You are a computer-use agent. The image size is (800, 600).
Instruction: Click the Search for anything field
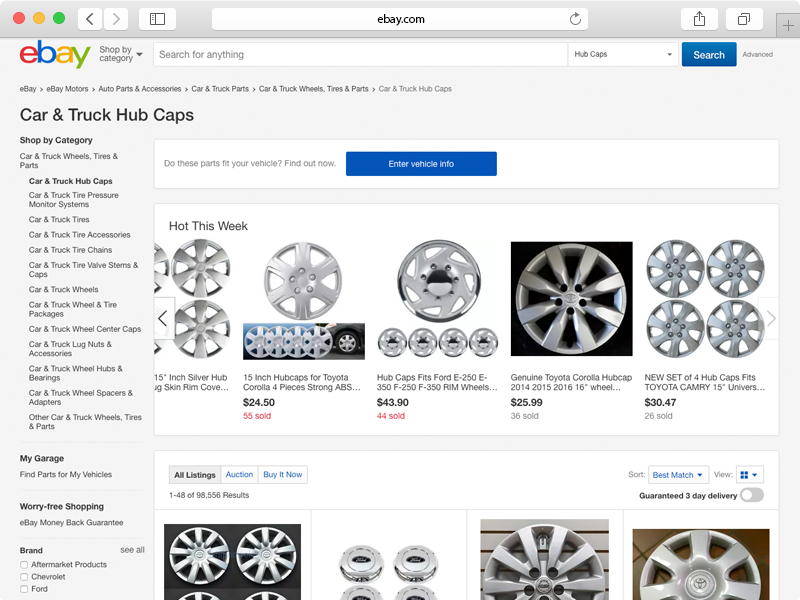[360, 54]
